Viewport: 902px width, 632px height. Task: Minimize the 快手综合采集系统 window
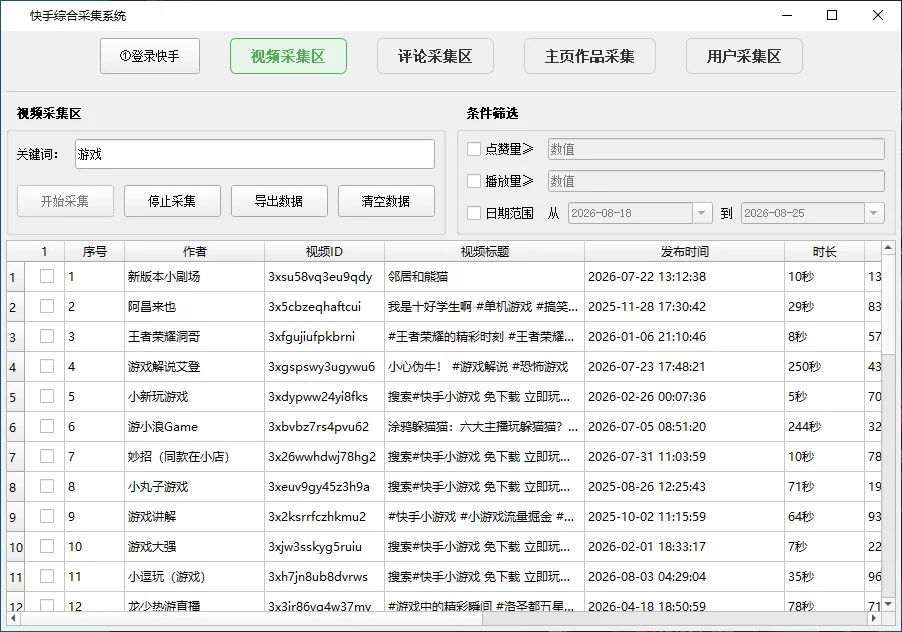(x=787, y=16)
